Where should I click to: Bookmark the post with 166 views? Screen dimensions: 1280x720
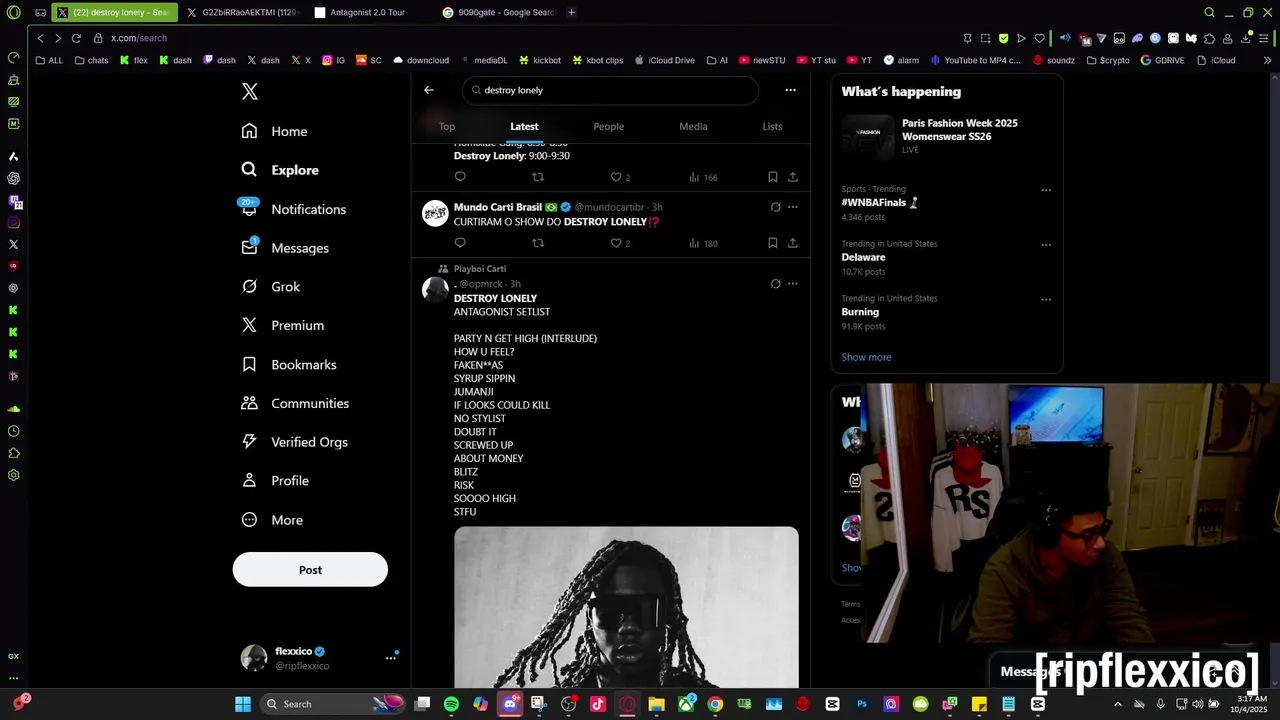pos(773,177)
